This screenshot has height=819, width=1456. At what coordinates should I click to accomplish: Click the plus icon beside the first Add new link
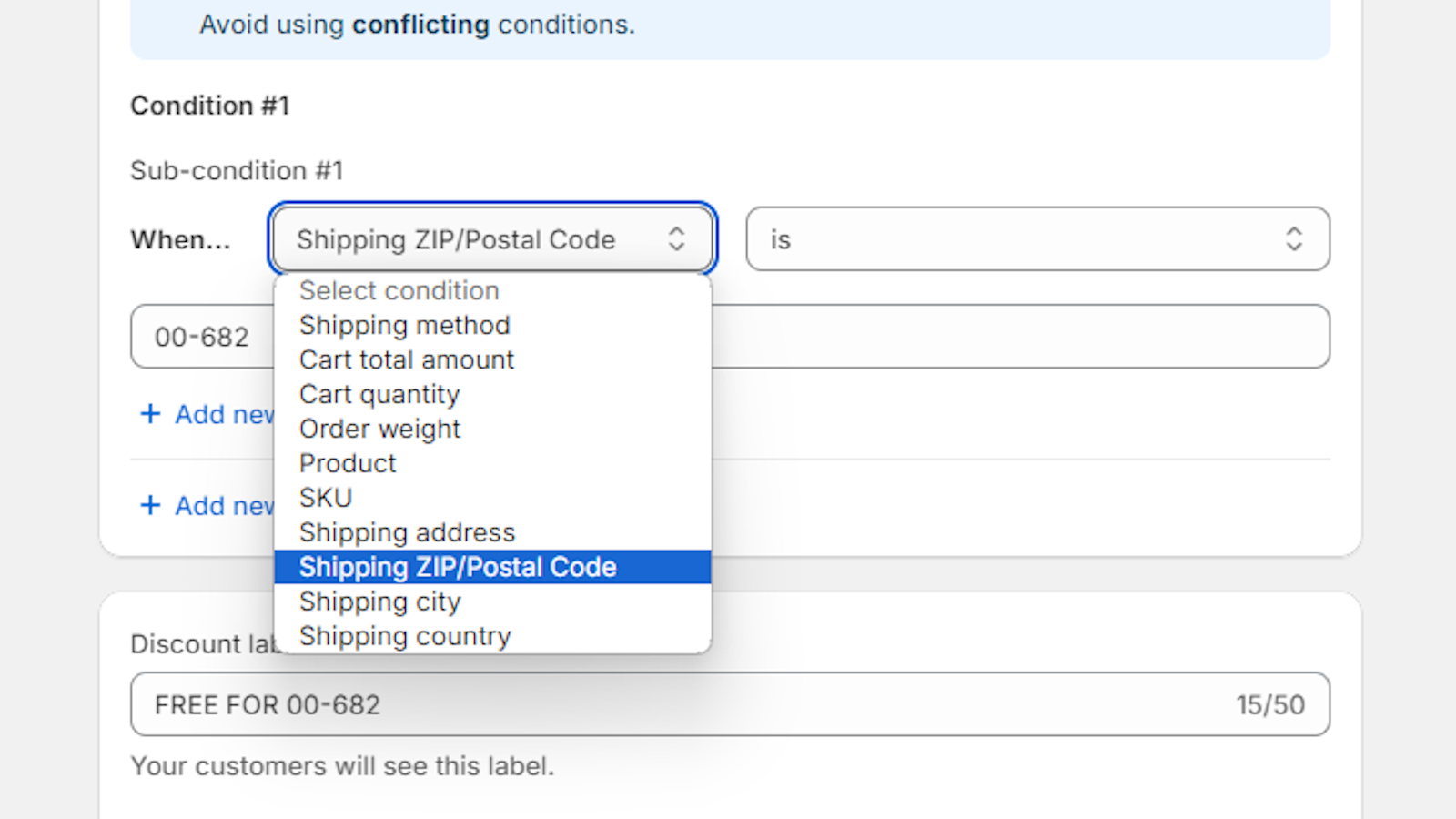click(151, 414)
